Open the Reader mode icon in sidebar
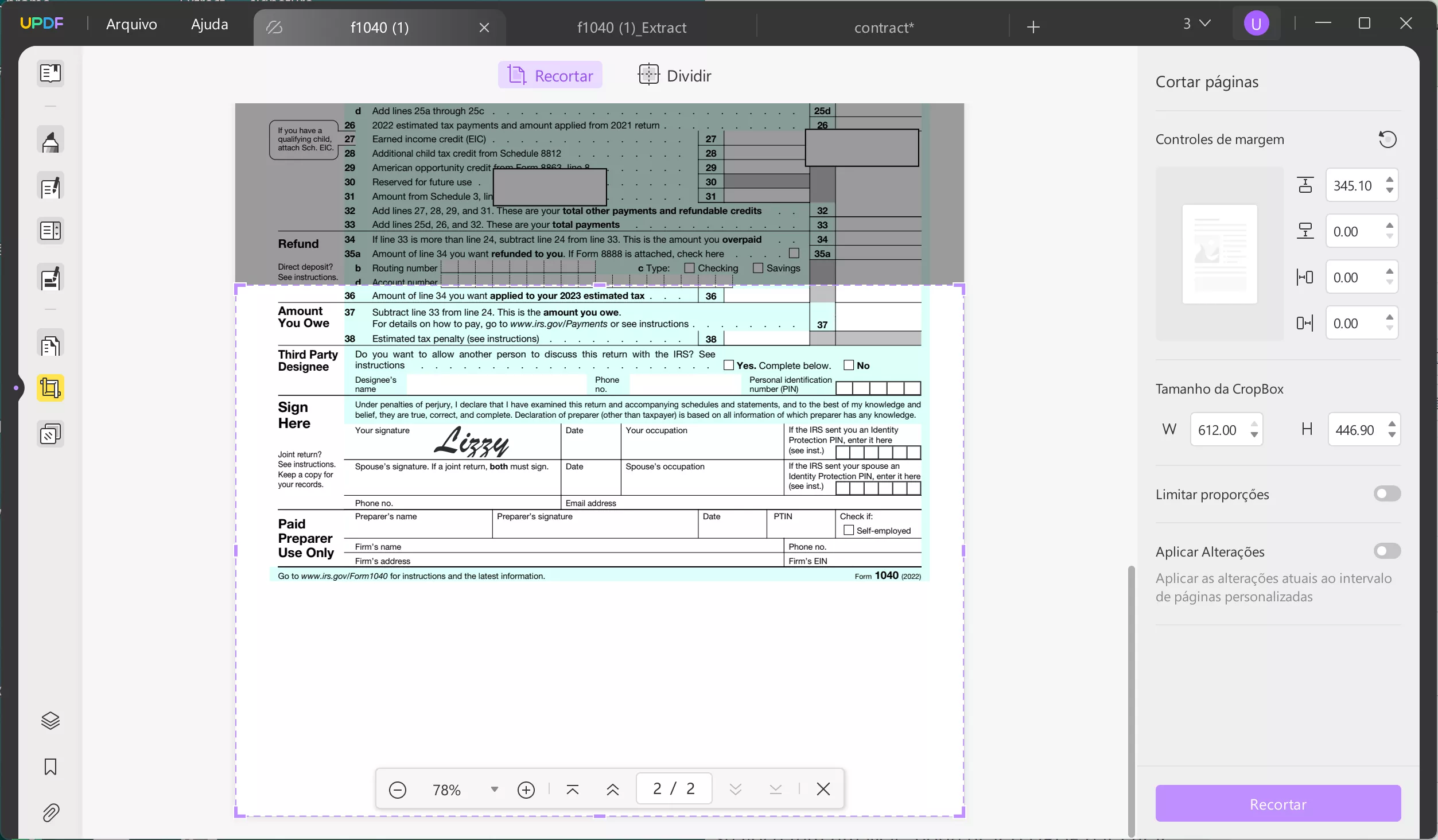Image resolution: width=1438 pixels, height=840 pixels. pos(50,73)
